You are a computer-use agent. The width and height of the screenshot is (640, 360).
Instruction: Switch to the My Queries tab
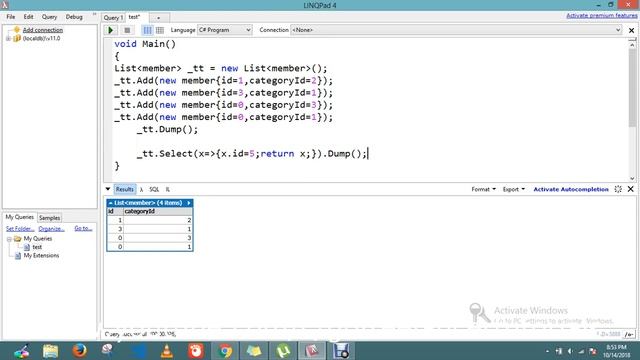click(19, 217)
